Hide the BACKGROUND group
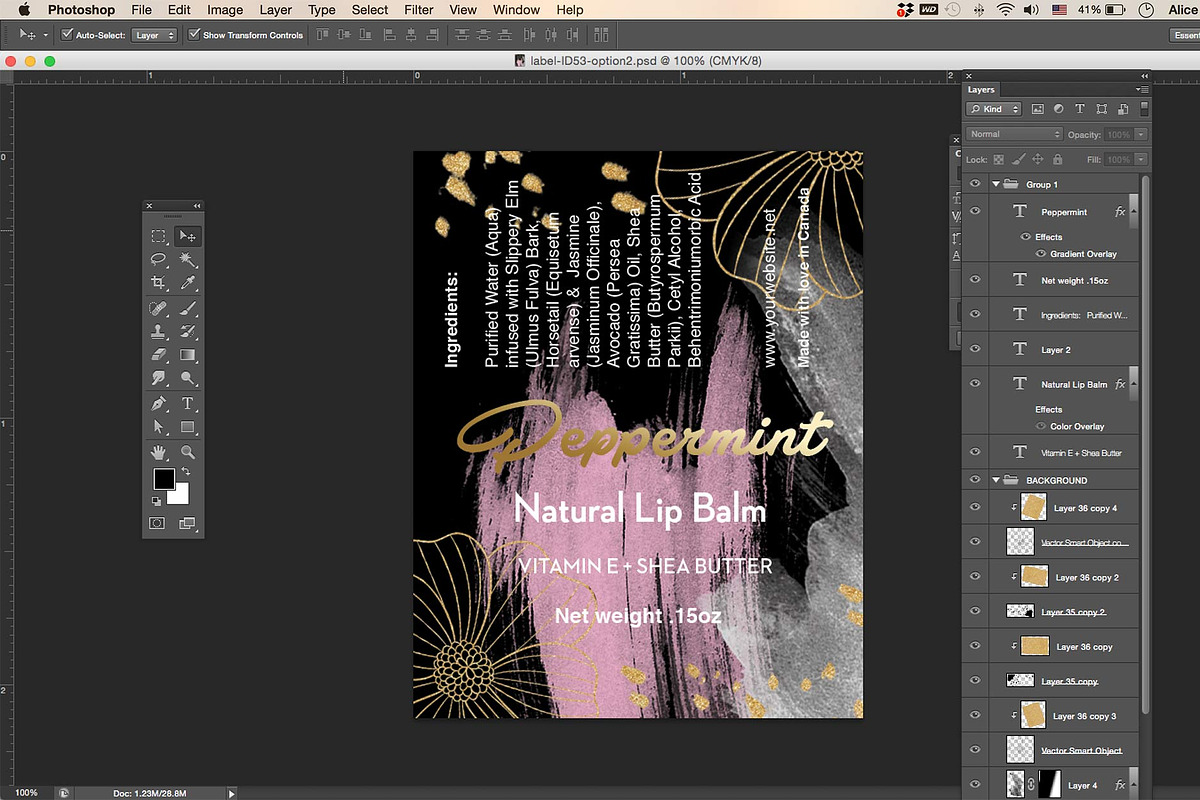Image resolution: width=1200 pixels, height=800 pixels. 976,480
